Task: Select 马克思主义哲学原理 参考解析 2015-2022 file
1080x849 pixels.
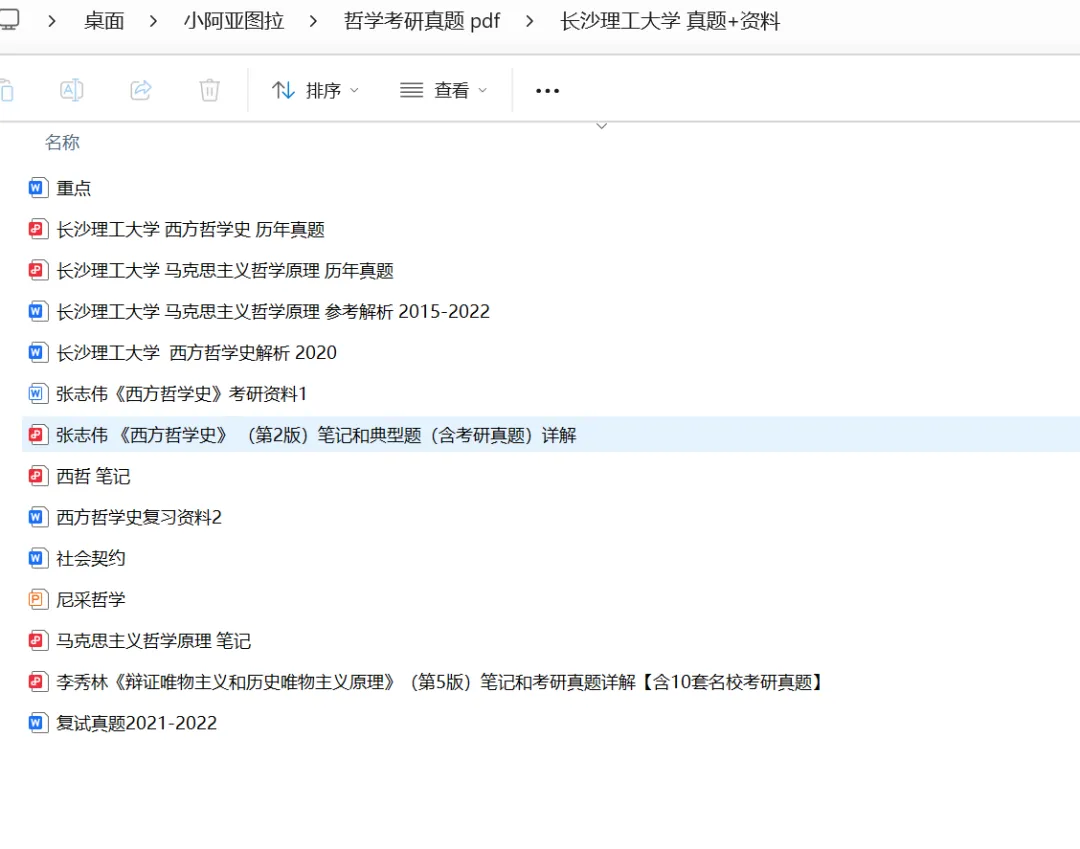Action: [x=273, y=311]
